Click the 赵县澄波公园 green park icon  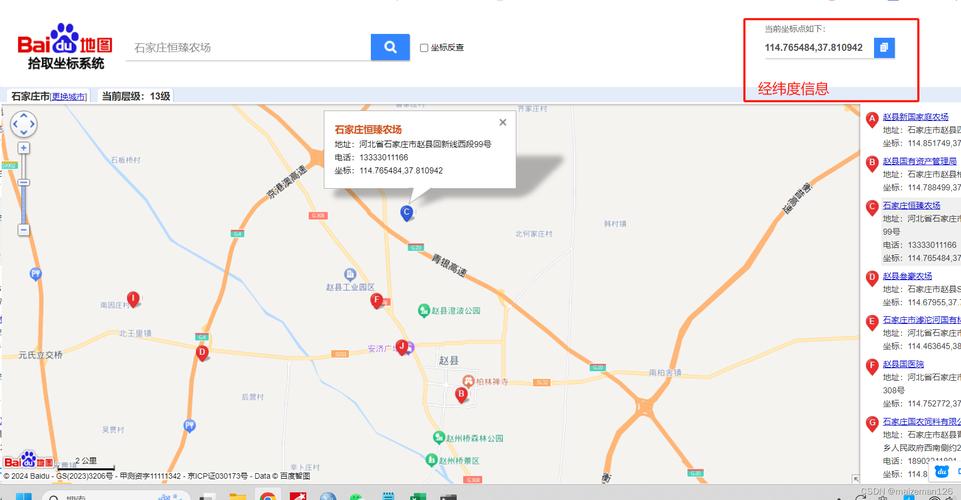(x=424, y=311)
